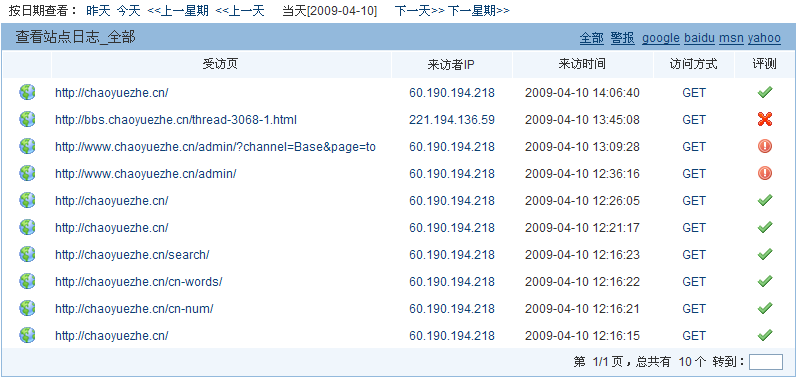Open bbs.chaoyuezhe.cn/thread-3068-1.html link

pyautogui.click(x=176, y=120)
